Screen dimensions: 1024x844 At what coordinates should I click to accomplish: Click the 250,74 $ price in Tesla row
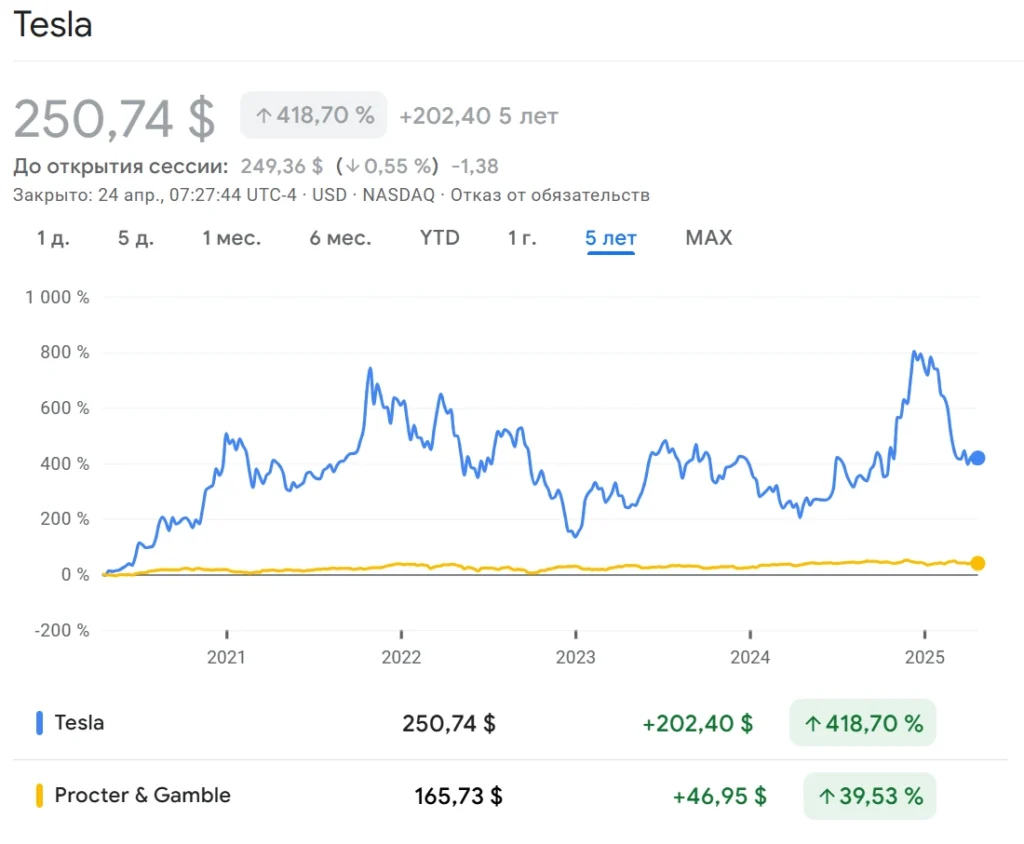point(449,723)
